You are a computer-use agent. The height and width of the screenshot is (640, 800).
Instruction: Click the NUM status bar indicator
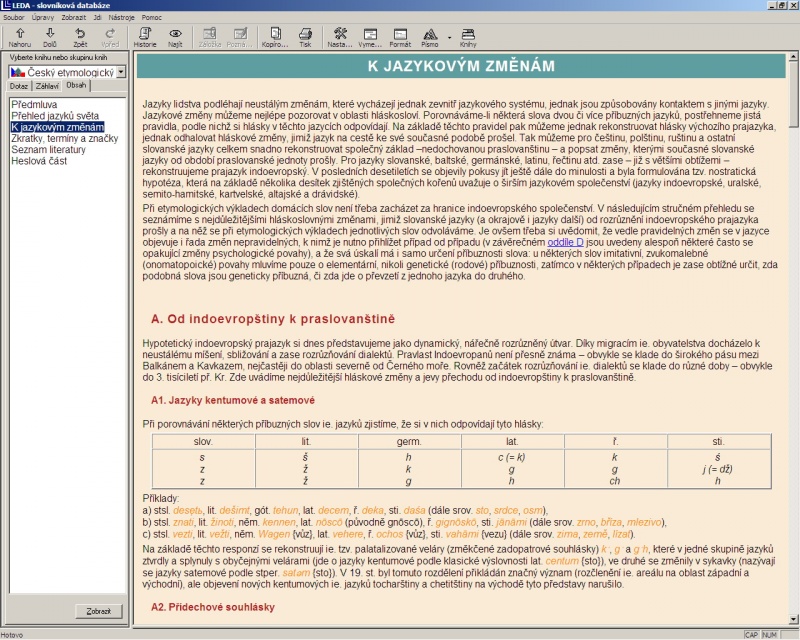(x=769, y=635)
